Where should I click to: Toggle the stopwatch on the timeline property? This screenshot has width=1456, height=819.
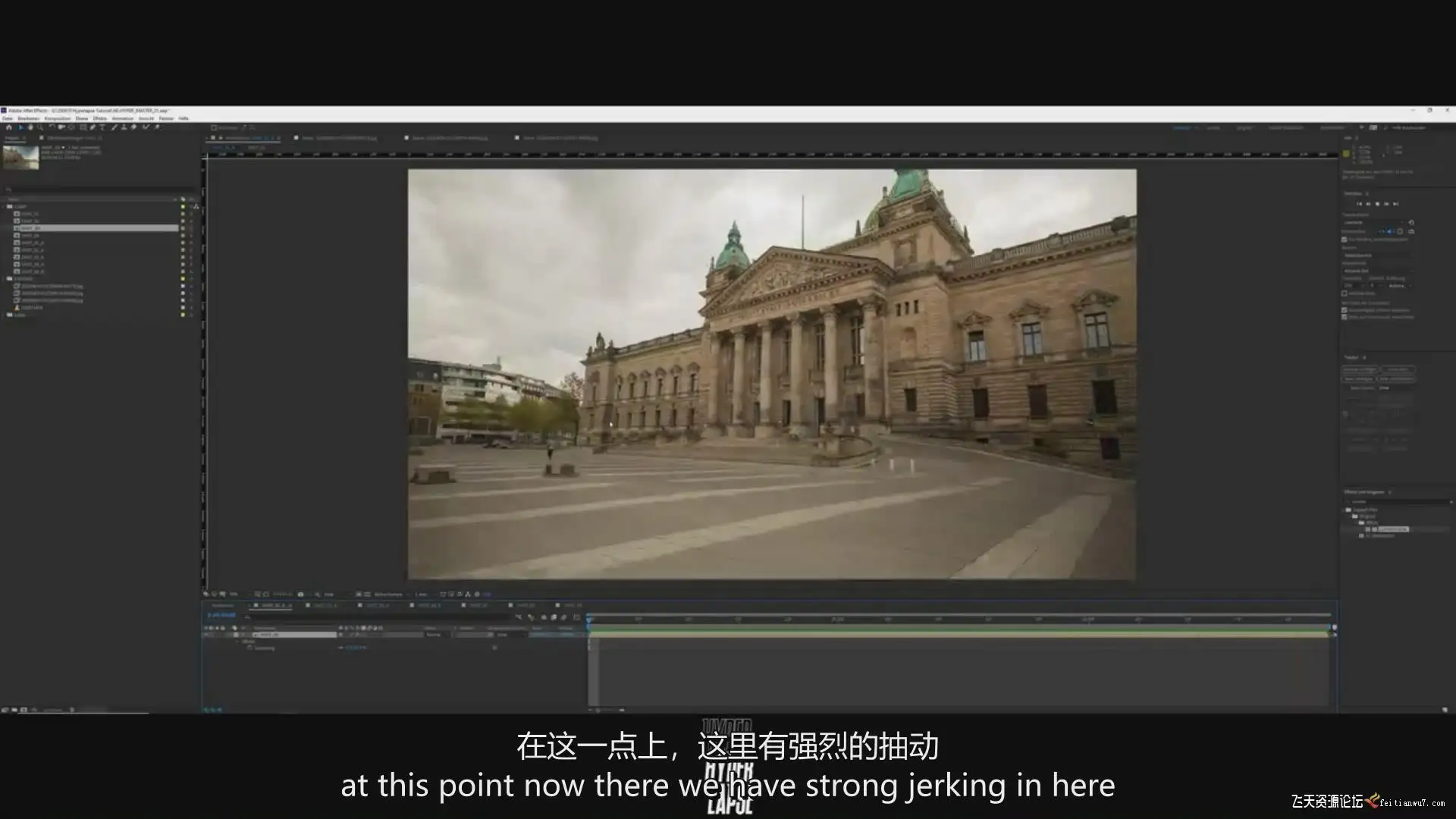[x=249, y=648]
